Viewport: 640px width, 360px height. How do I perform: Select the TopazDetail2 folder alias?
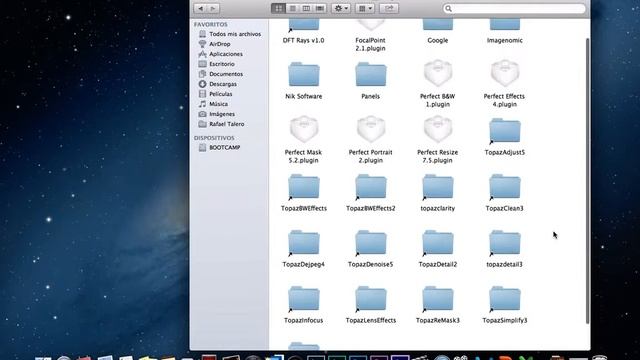(438, 242)
